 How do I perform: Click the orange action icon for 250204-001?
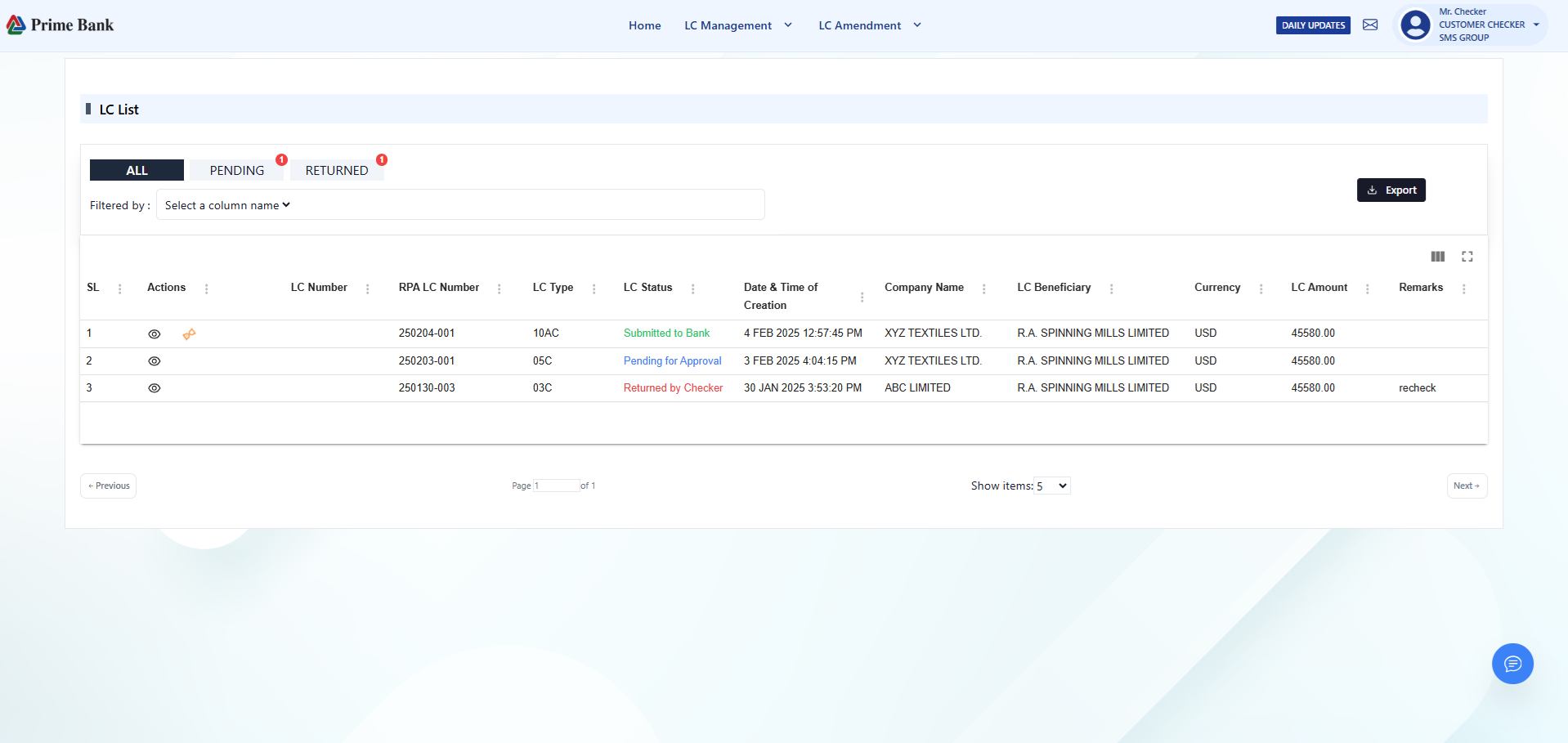point(189,334)
